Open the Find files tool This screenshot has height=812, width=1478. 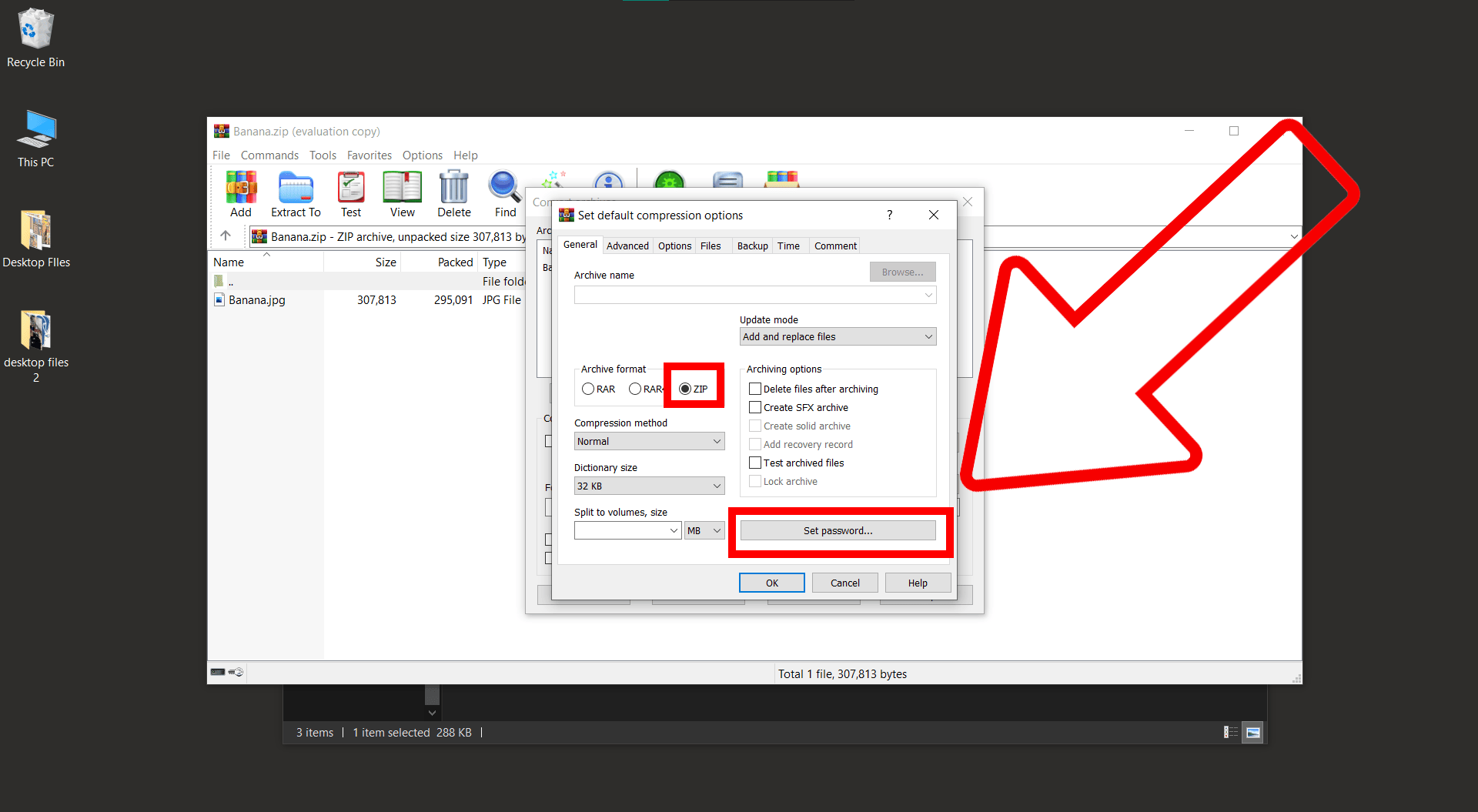click(503, 192)
